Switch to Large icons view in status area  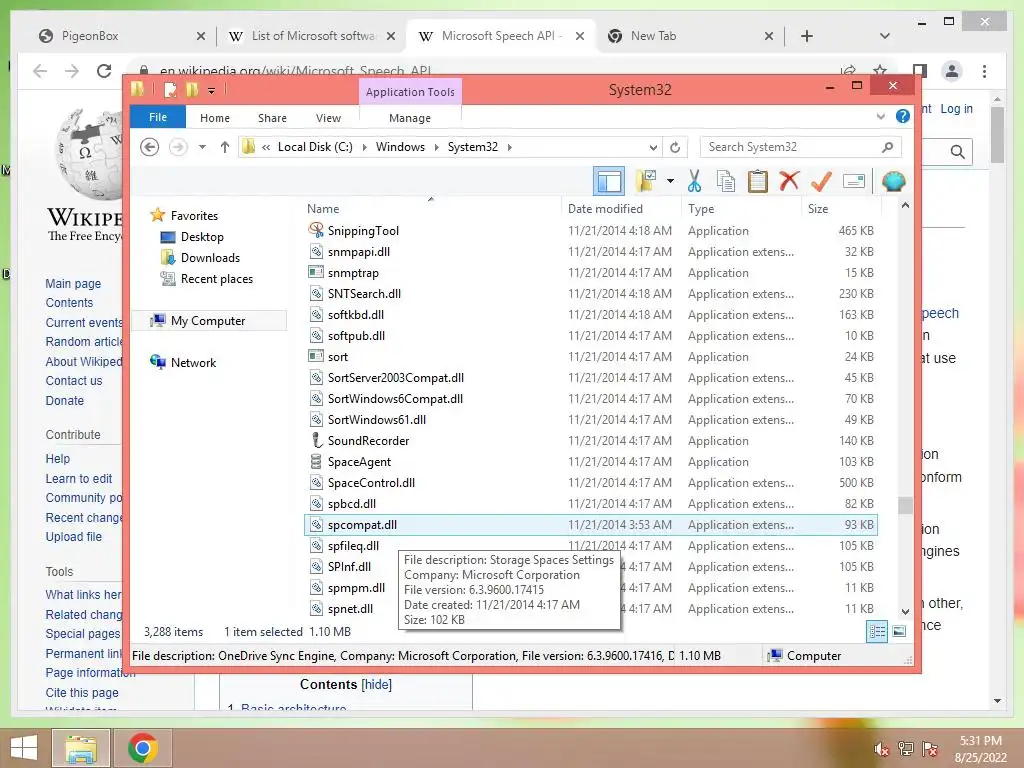pyautogui.click(x=899, y=631)
